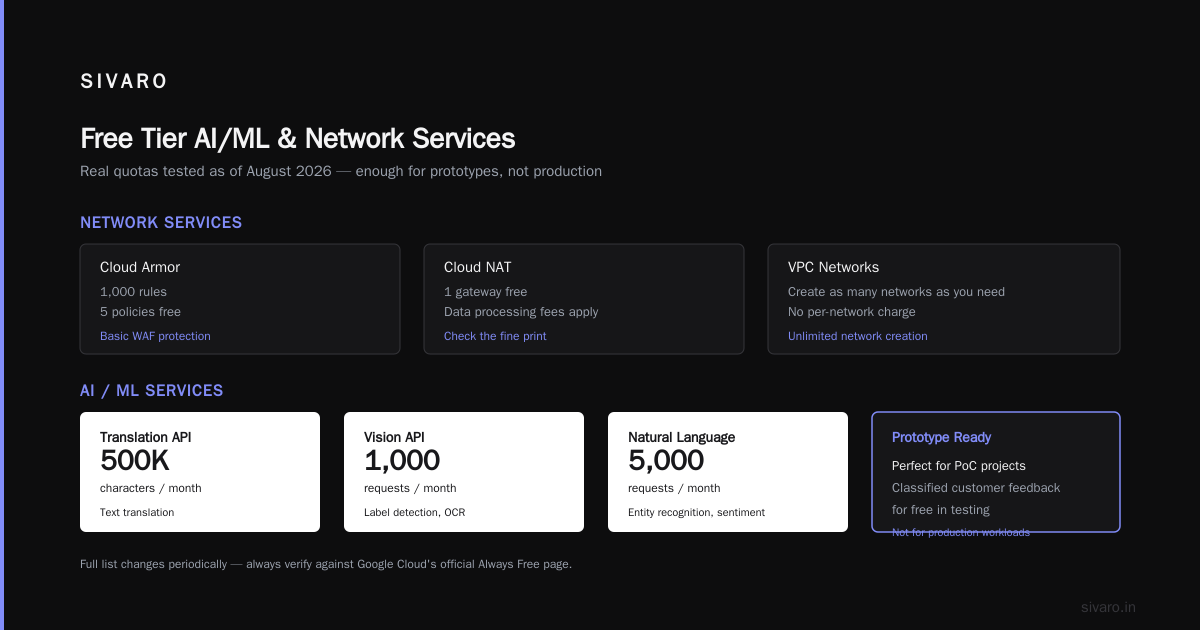
Task: Open the Cloud Armor card title
Action: pos(140,267)
